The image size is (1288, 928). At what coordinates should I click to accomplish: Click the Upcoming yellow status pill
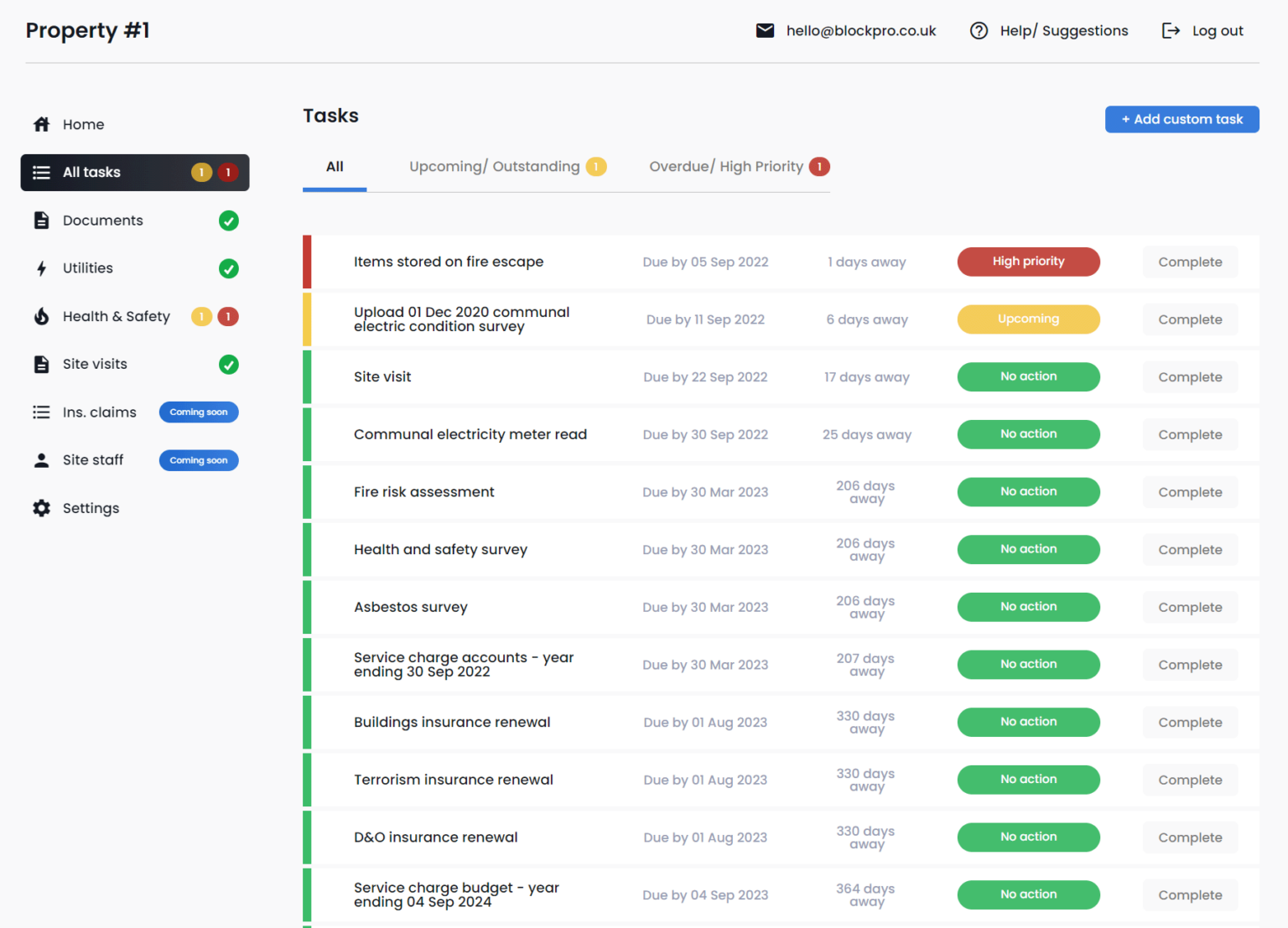[1028, 319]
